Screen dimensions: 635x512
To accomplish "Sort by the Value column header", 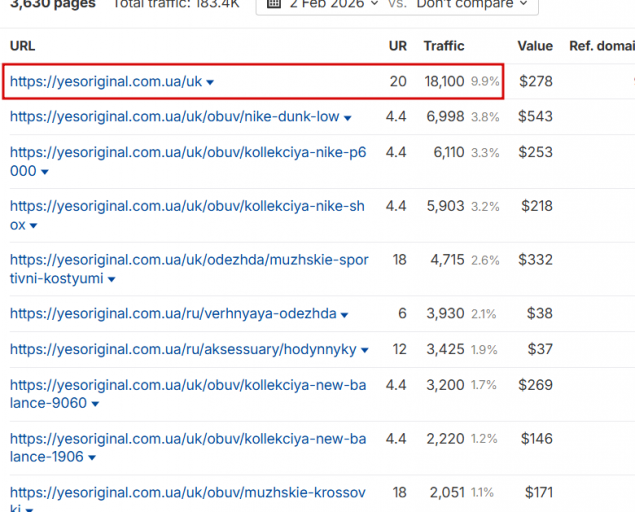I will pyautogui.click(x=535, y=46).
